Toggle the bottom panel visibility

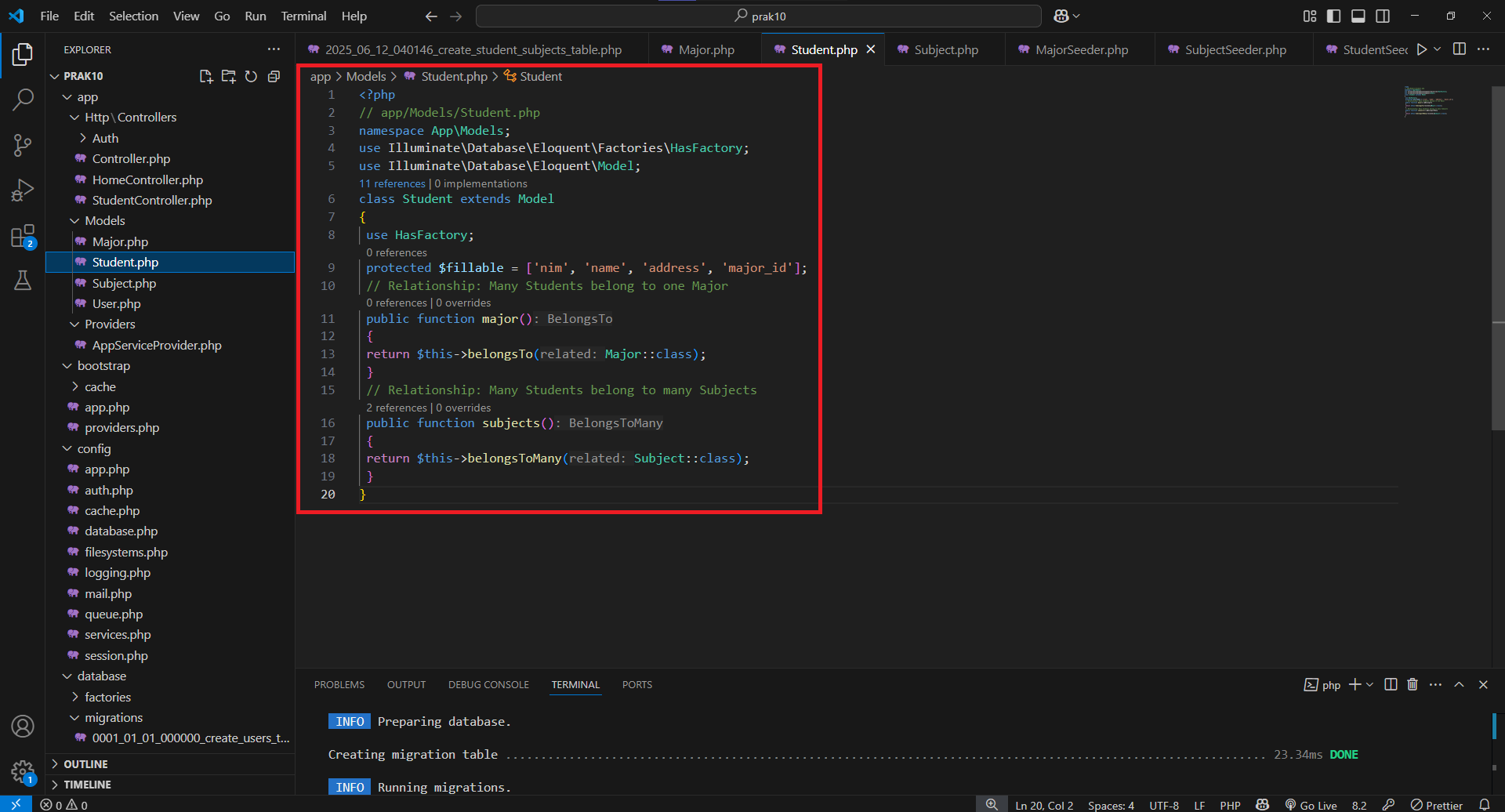1358,16
